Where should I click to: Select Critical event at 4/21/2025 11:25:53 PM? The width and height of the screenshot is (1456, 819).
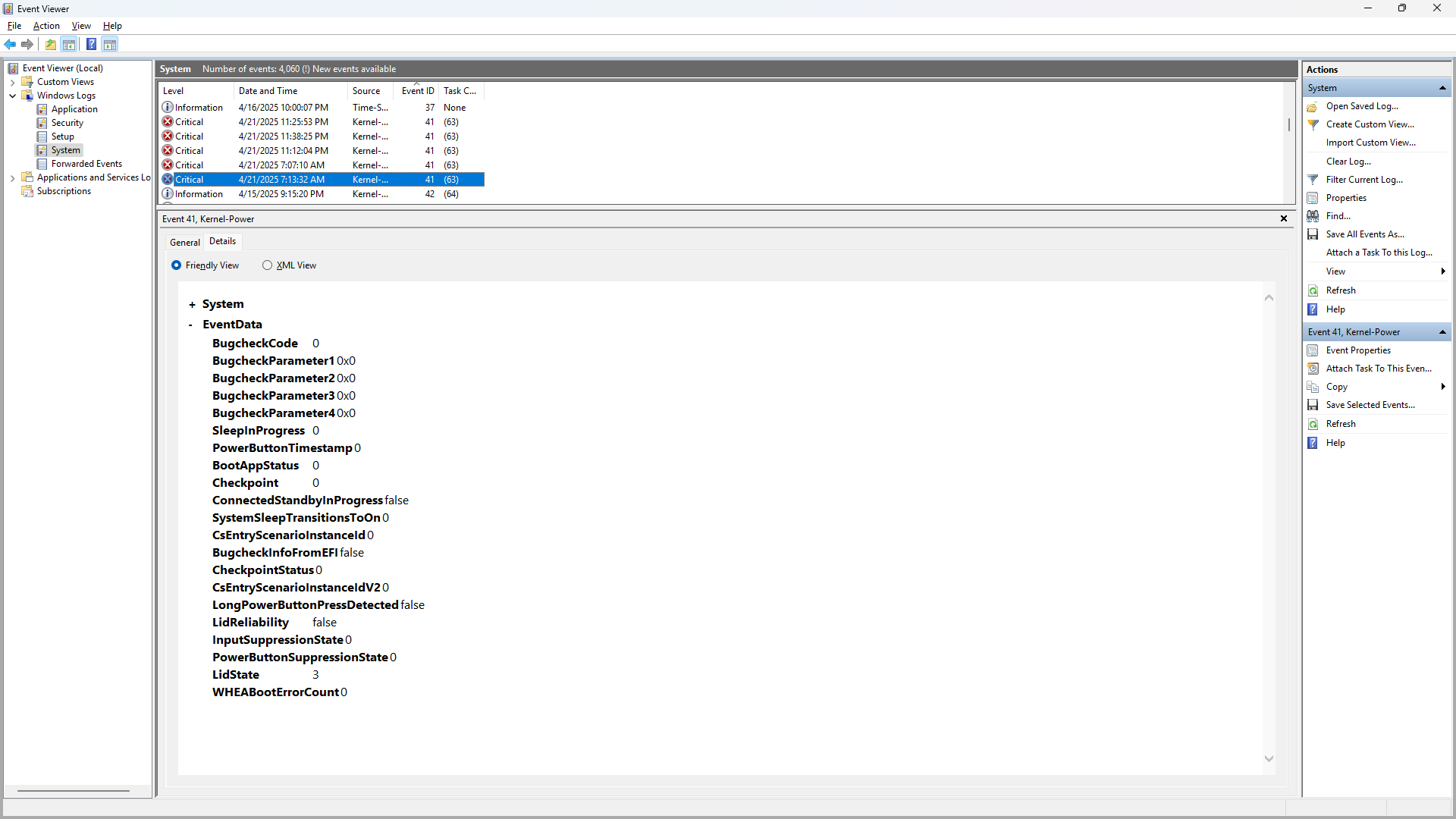tap(322, 122)
